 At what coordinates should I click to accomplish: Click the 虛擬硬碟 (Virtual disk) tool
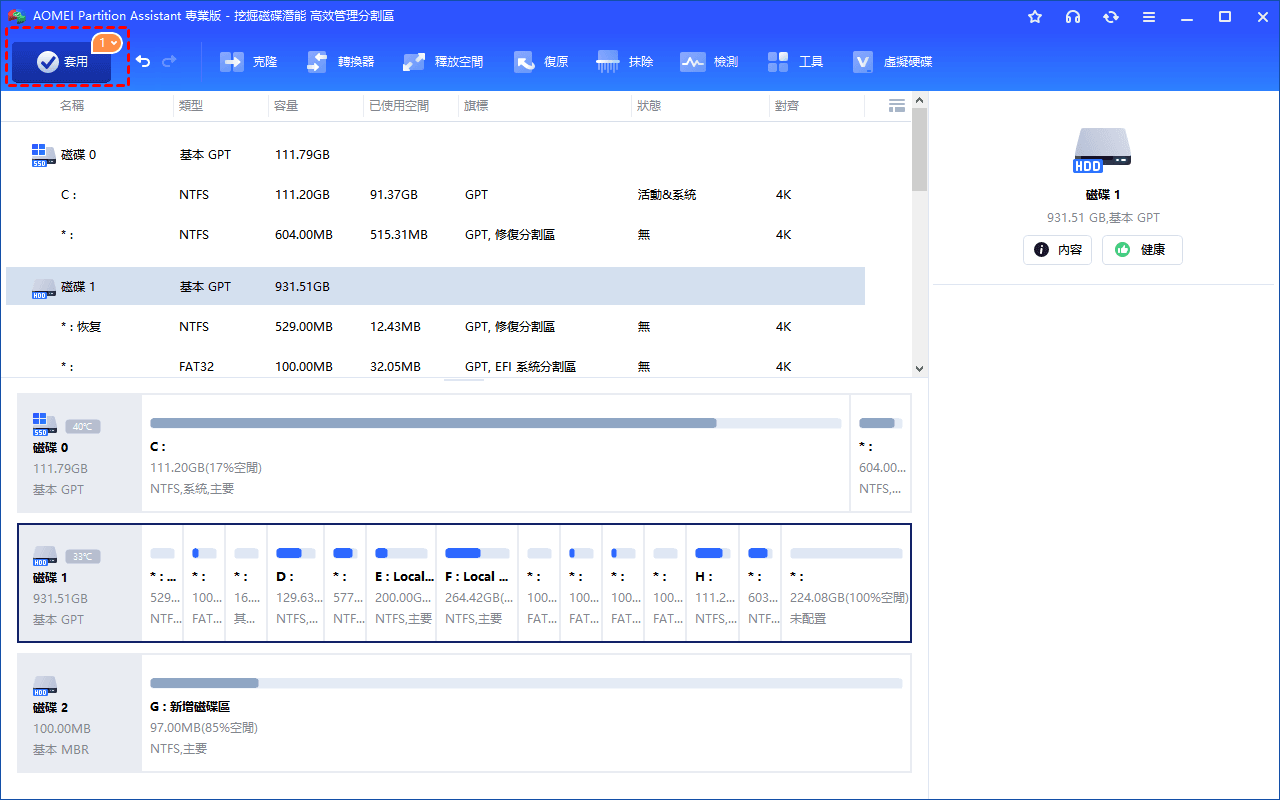click(892, 62)
